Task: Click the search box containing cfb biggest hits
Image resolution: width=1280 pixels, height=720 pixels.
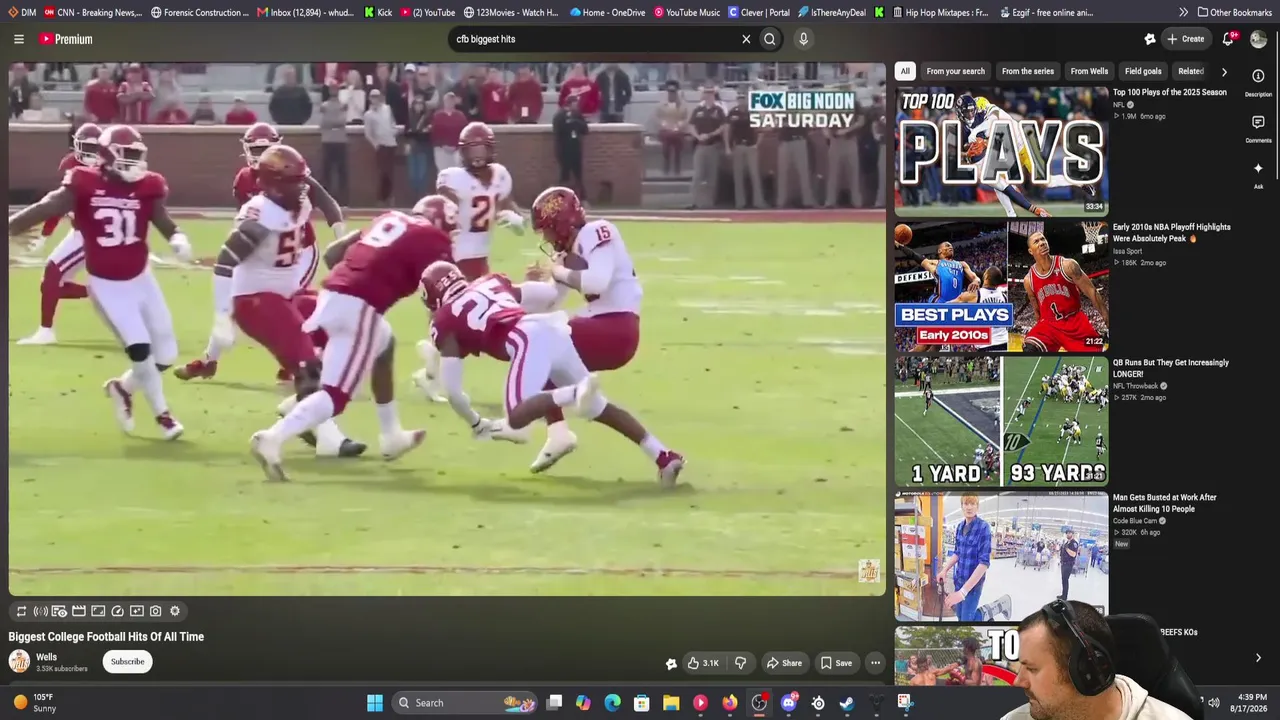Action: (x=595, y=39)
